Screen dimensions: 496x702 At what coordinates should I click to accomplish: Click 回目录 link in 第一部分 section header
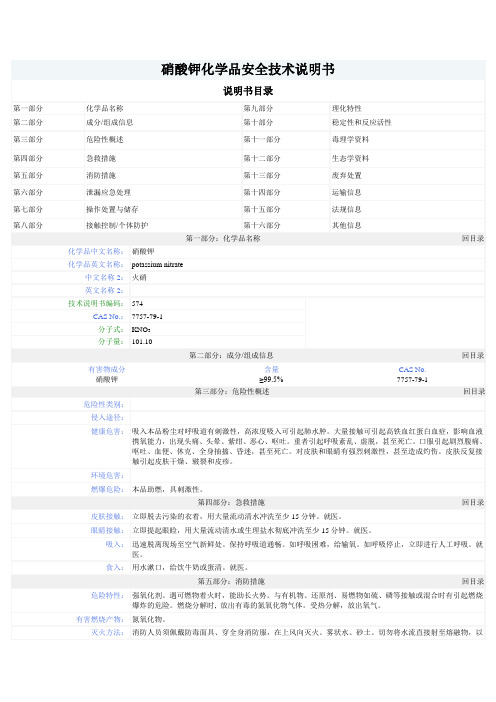coord(473,239)
